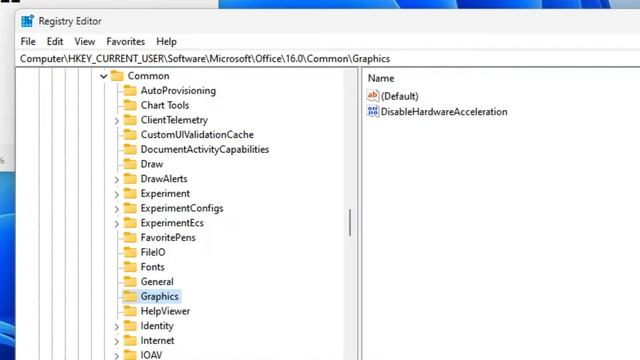Click the Common folder icon

coord(117,76)
